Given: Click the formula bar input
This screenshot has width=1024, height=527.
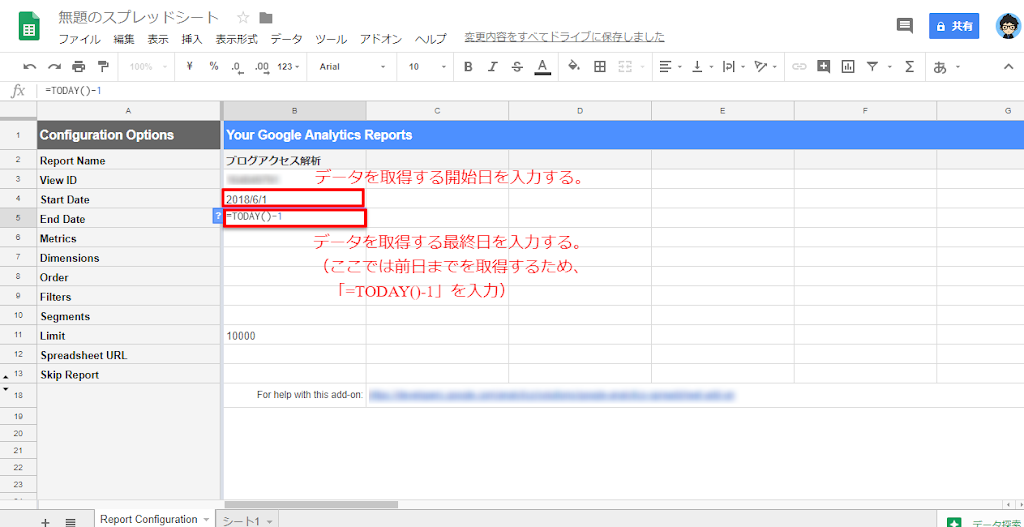Looking at the screenshot, I should click(x=529, y=91).
